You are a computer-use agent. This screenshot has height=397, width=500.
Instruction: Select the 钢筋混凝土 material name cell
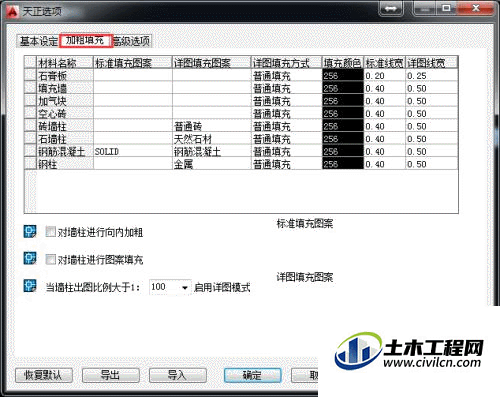(65, 151)
